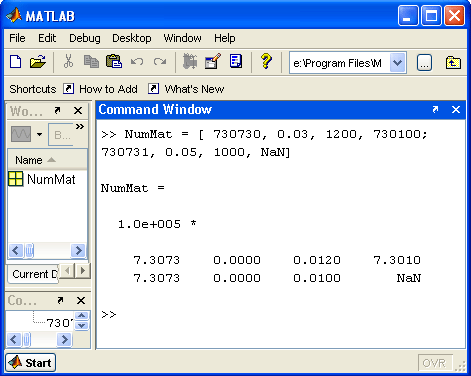Close the Workspace panel
The height and width of the screenshot is (376, 471).
point(78,110)
